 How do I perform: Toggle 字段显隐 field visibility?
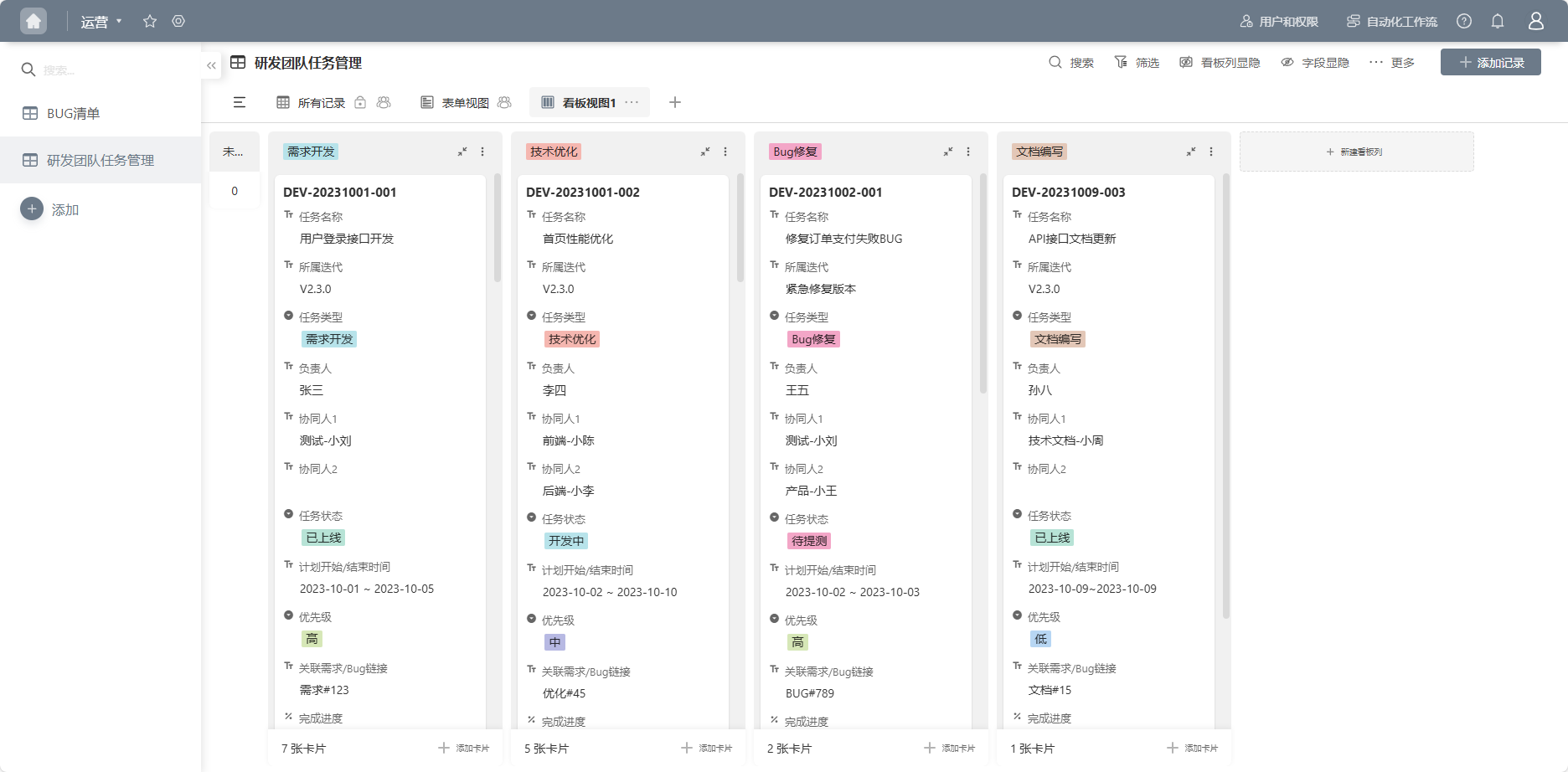1315,63
